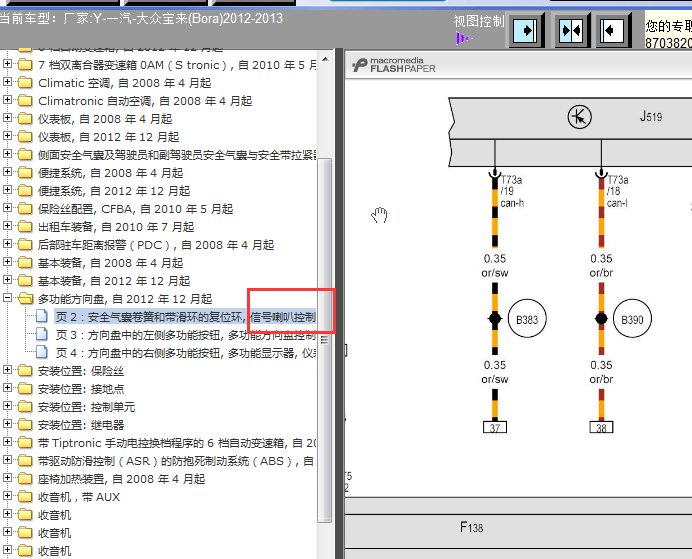This screenshot has width=692, height=559.
Task: Click the J519 component label
Action: pyautogui.click(x=651, y=116)
